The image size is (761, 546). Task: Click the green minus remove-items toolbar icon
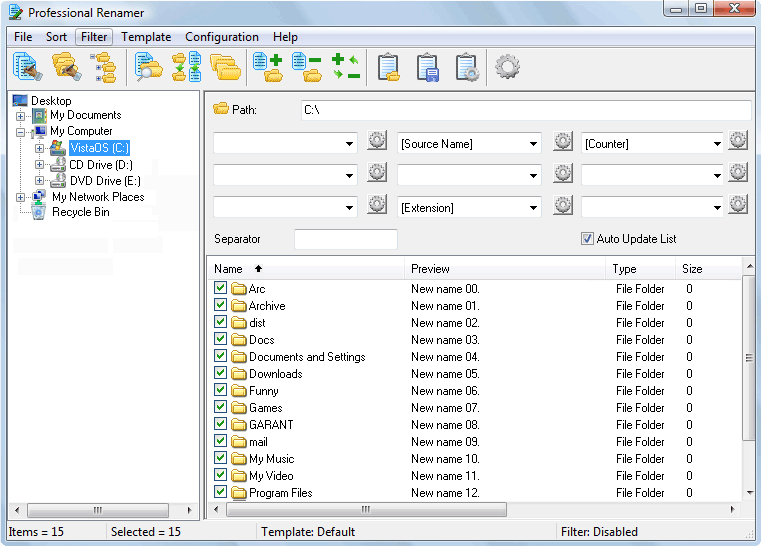point(307,67)
